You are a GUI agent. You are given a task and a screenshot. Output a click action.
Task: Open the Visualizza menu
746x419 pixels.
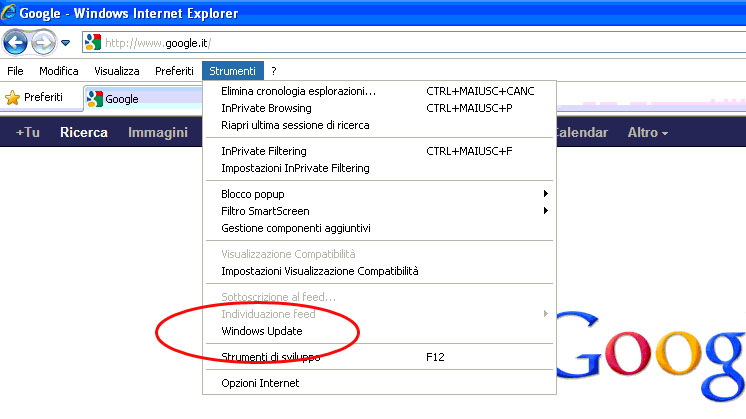point(117,71)
